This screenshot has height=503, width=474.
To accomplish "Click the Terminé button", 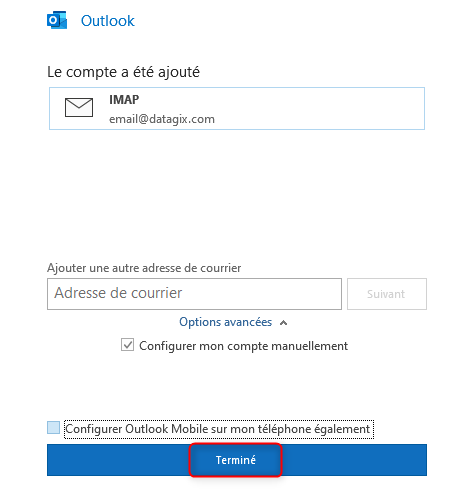I will coord(236,460).
